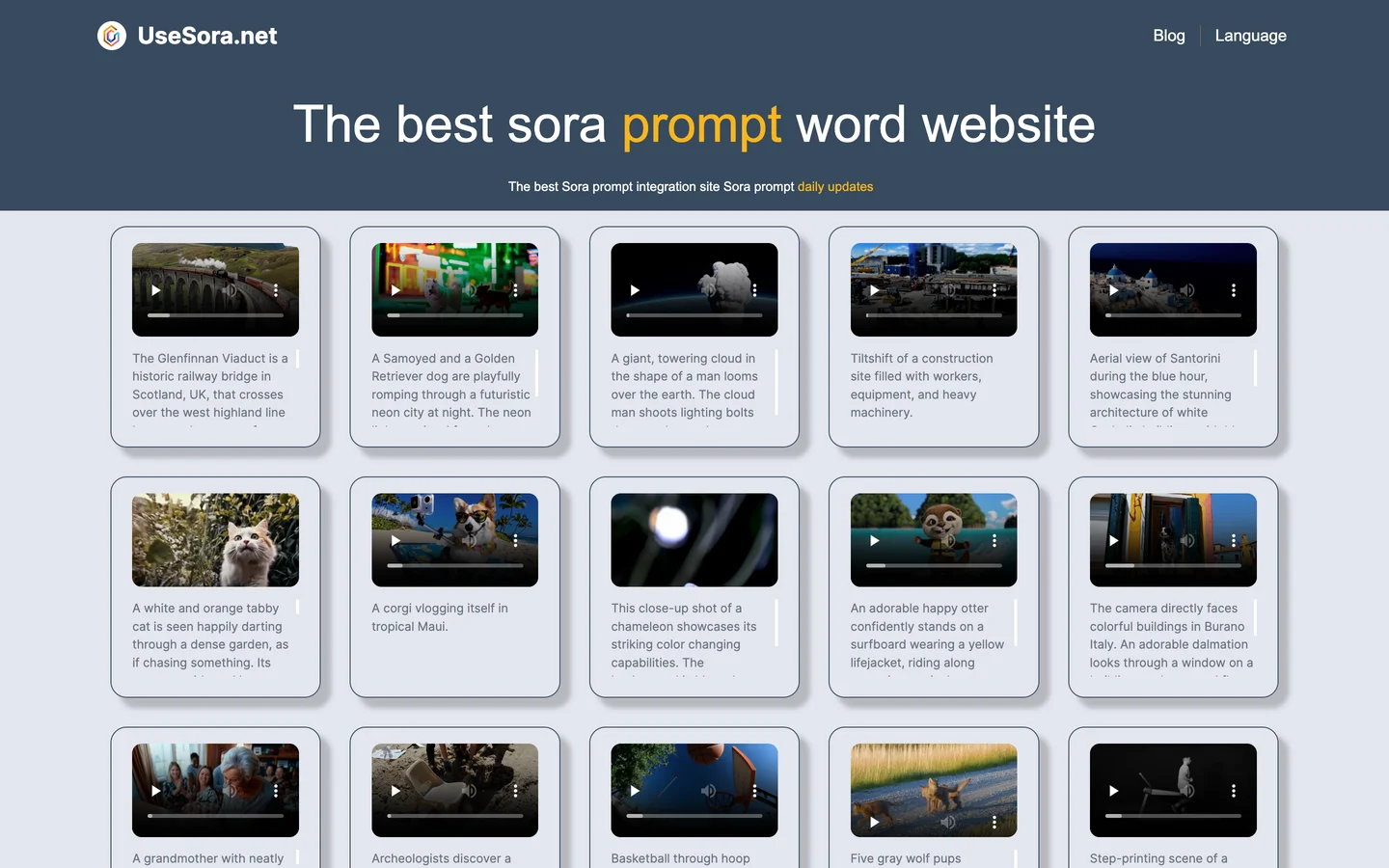1389x868 pixels.
Task: Open more options on otter surfboard video
Action: tap(994, 541)
